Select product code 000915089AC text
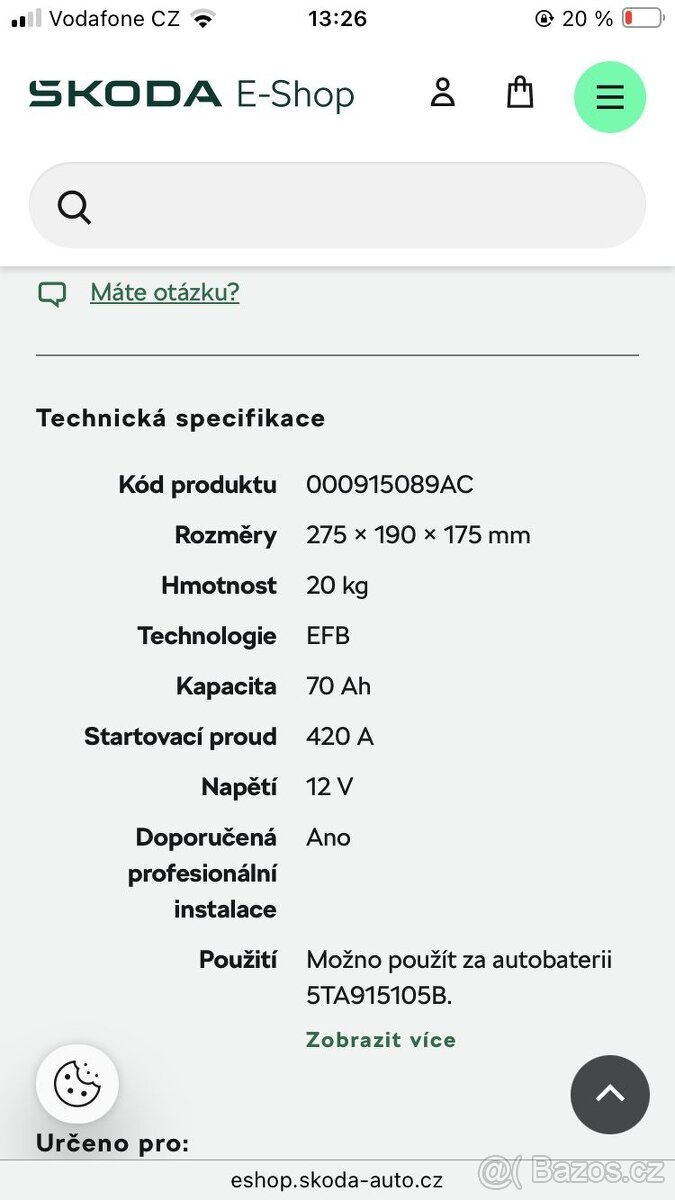The height and width of the screenshot is (1200, 675). [390, 485]
